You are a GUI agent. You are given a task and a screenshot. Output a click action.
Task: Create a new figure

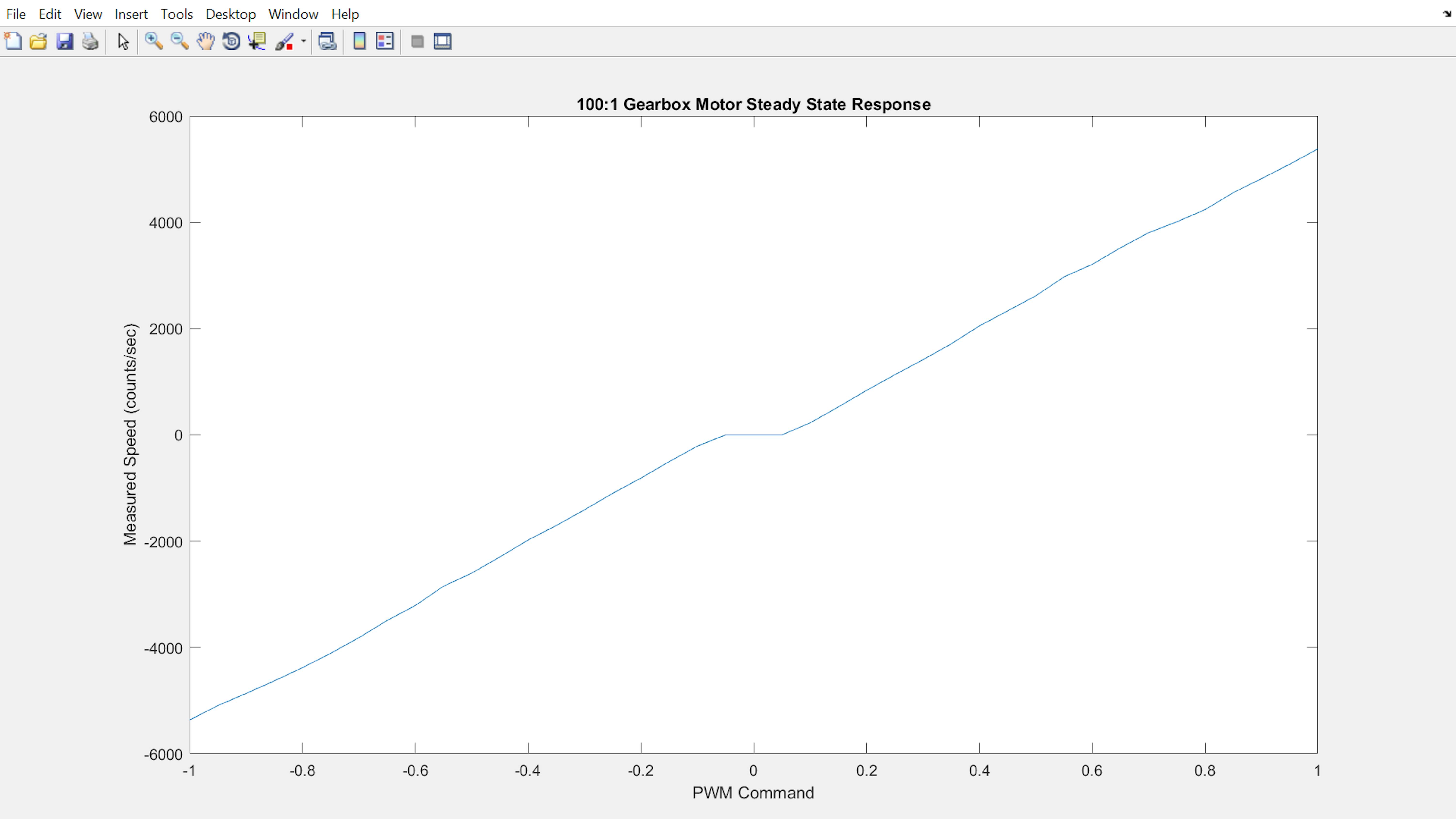point(13,41)
